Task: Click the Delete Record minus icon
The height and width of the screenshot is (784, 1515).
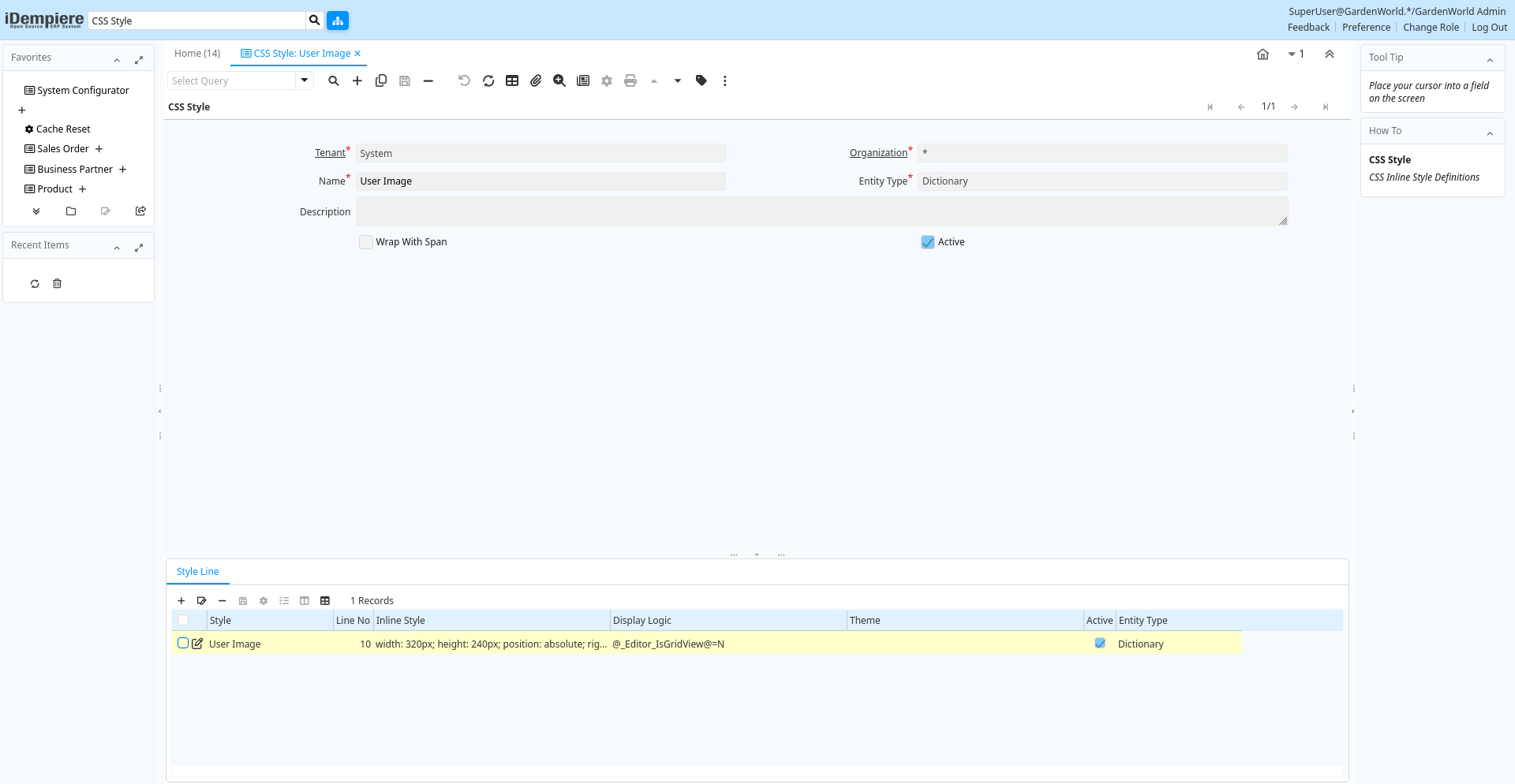Action: (428, 80)
